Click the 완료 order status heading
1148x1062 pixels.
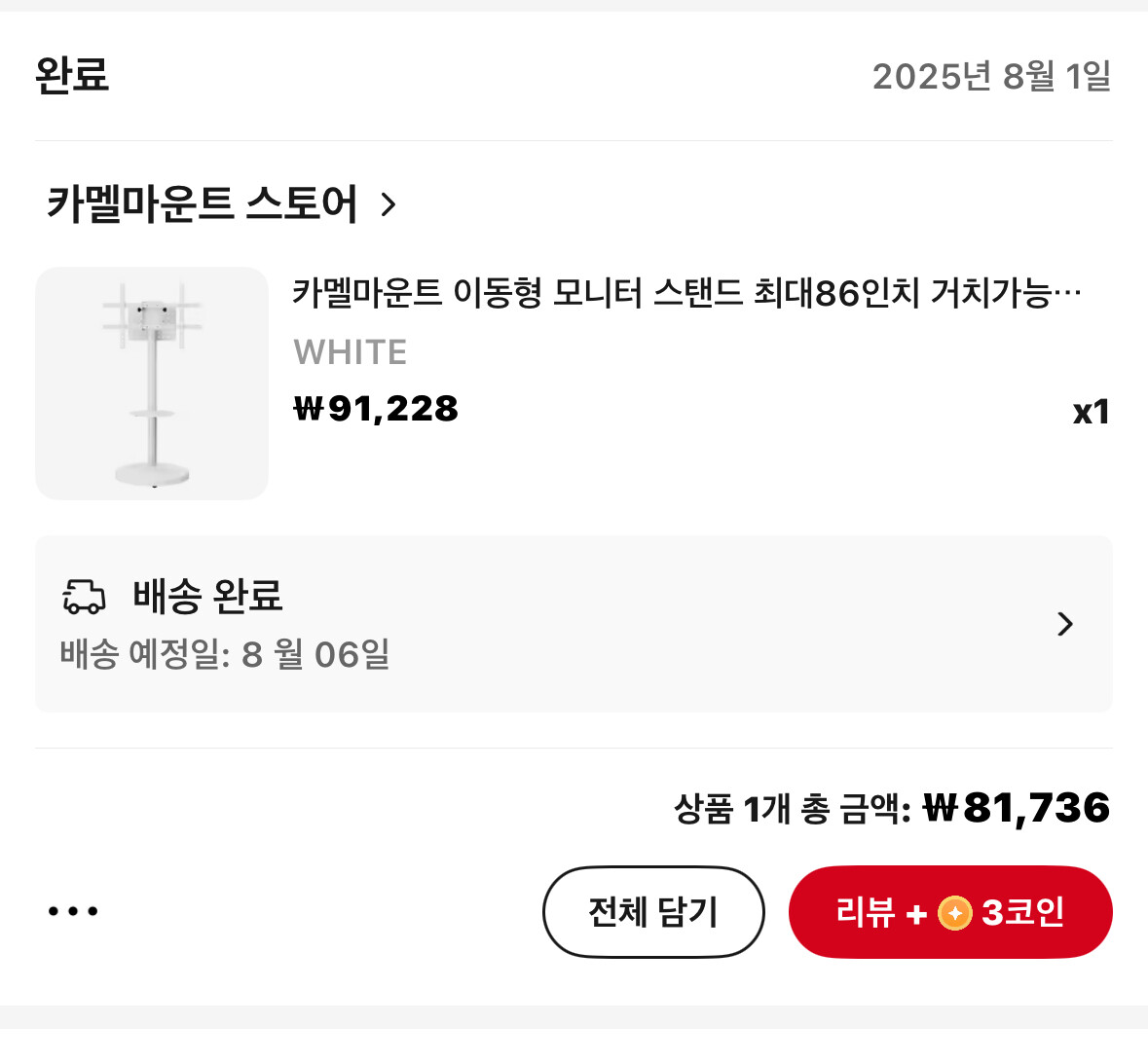[72, 75]
